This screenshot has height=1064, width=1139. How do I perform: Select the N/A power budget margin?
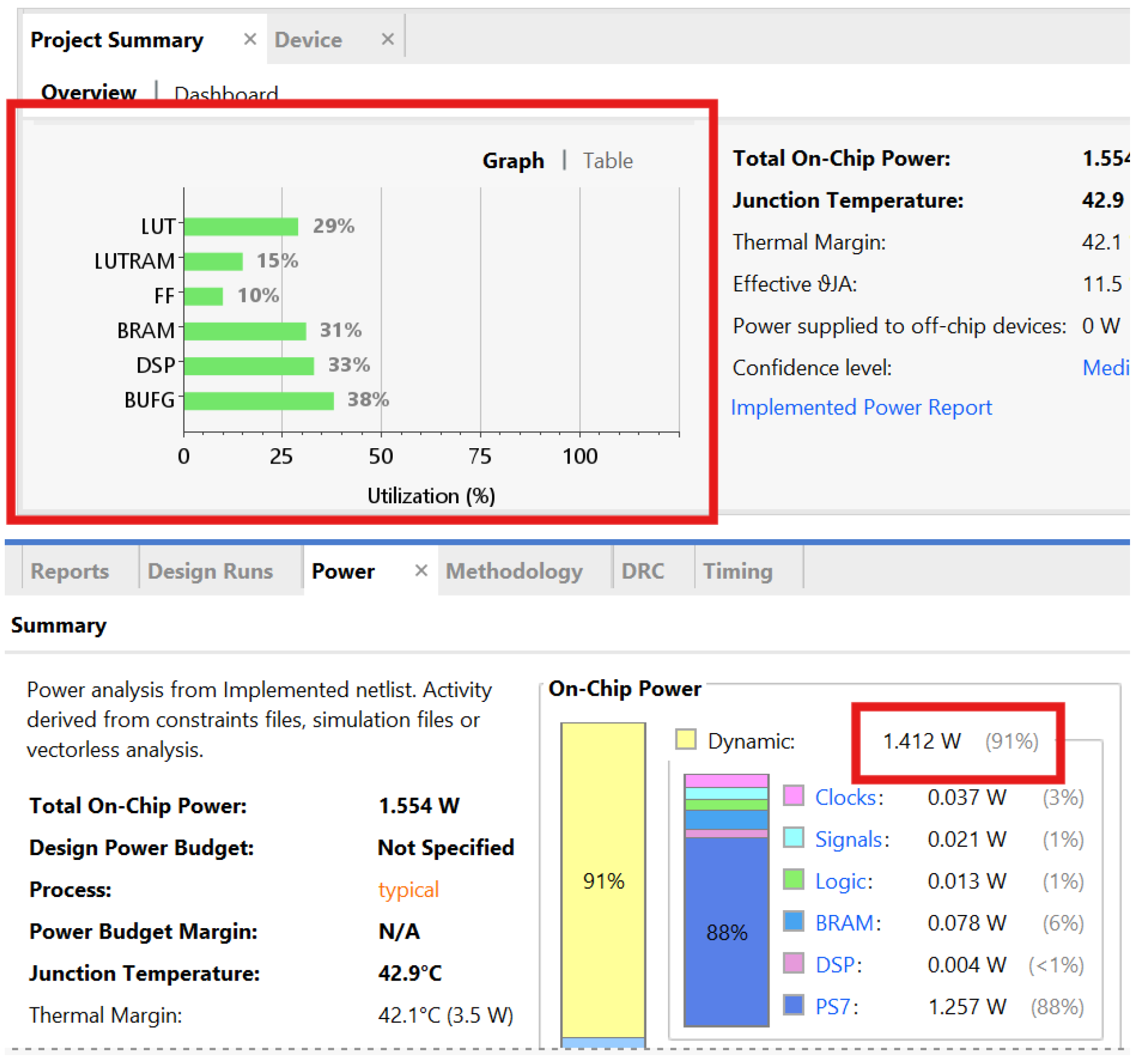400,932
